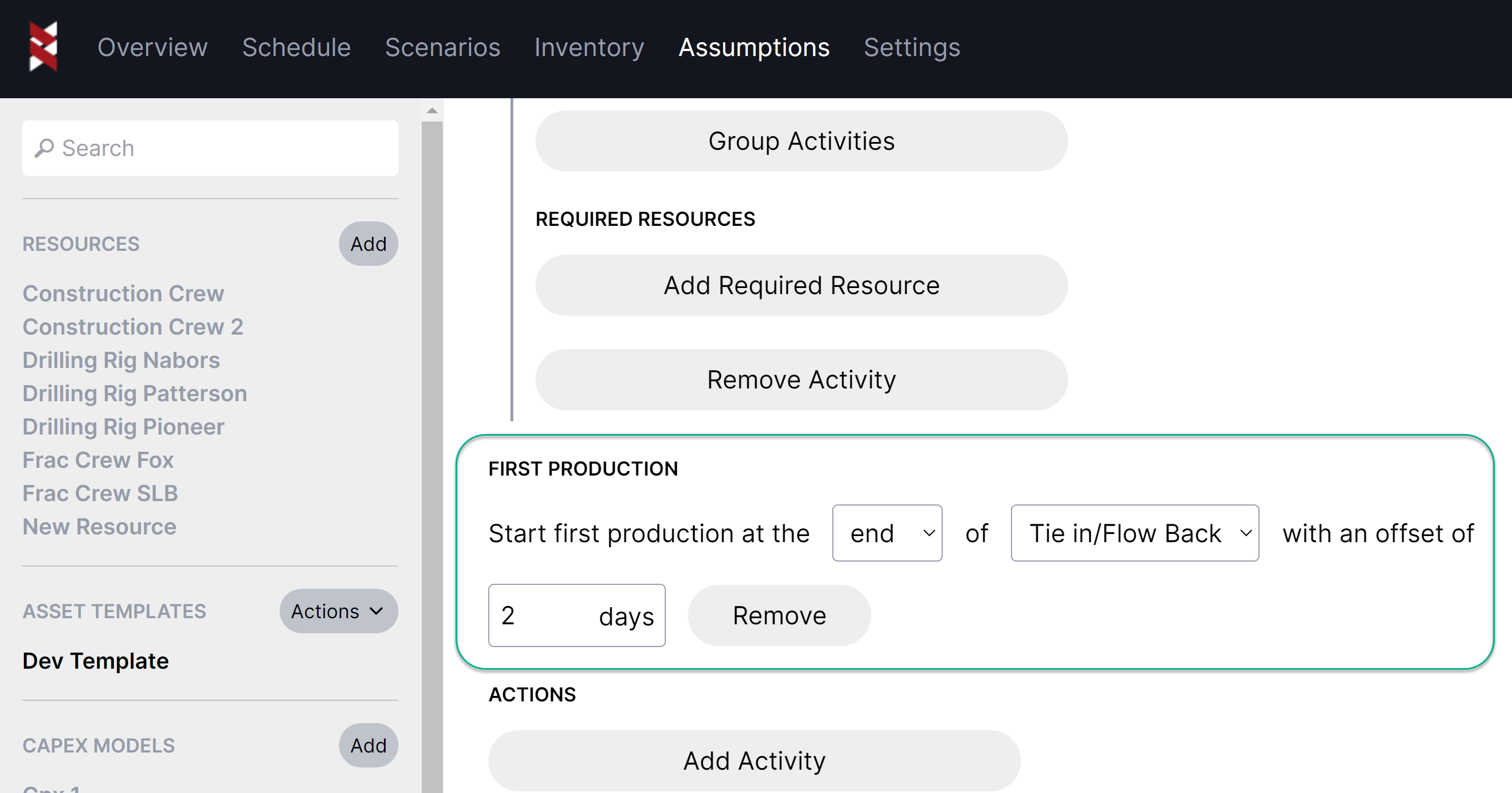
Task: Go to the Scenarios tab
Action: pyautogui.click(x=442, y=47)
